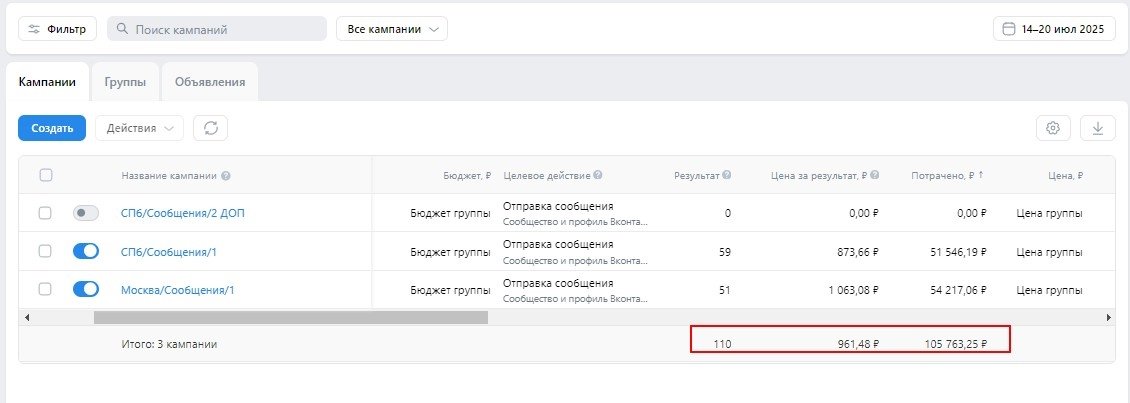The height and width of the screenshot is (403, 1130).
Task: Check the СПб/Сообщения/1 row checkbox
Action: tap(45, 251)
